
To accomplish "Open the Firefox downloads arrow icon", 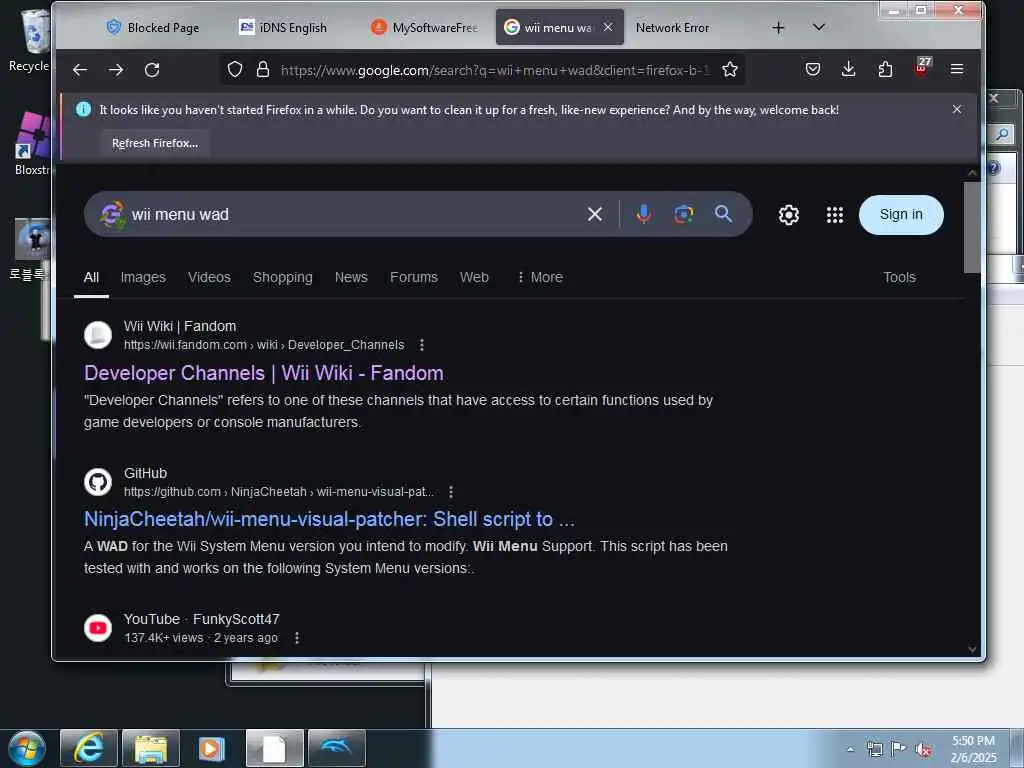I will point(848,69).
